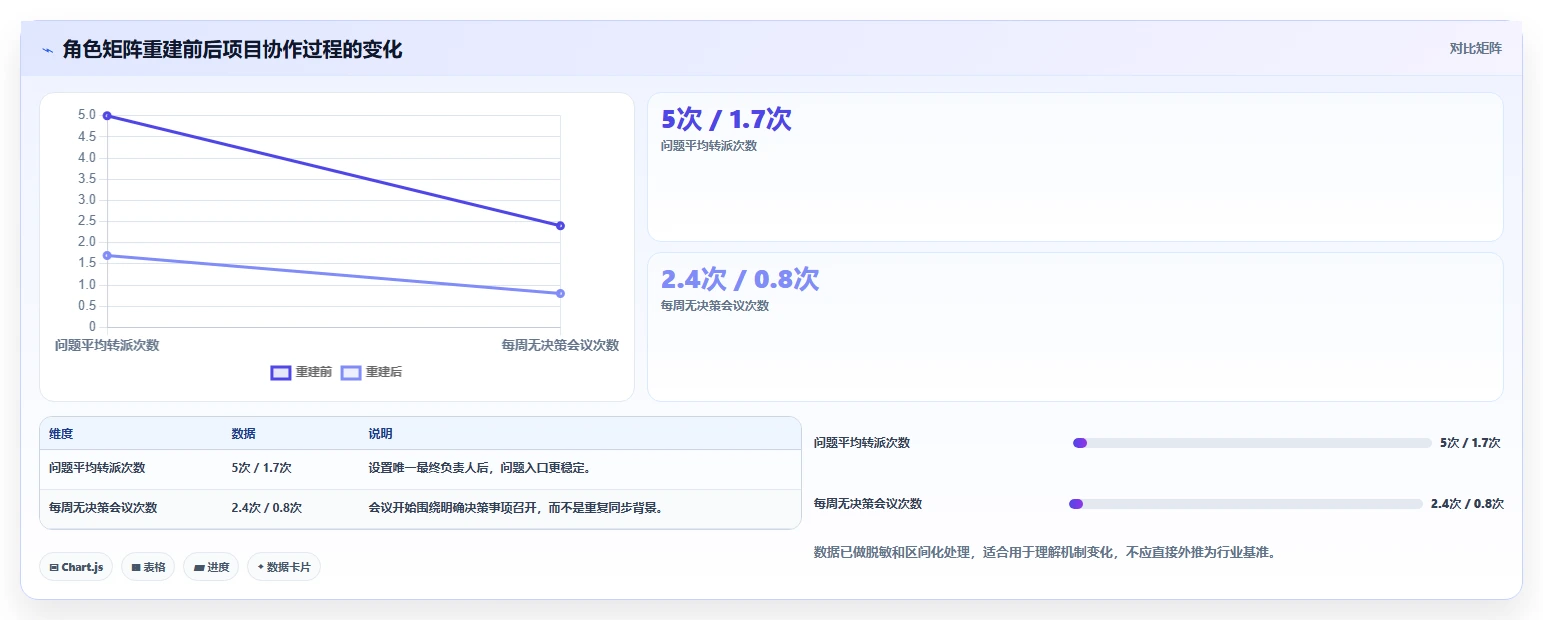Click the icon on the Chart.js chip
This screenshot has height=620, width=1543.
54,567
